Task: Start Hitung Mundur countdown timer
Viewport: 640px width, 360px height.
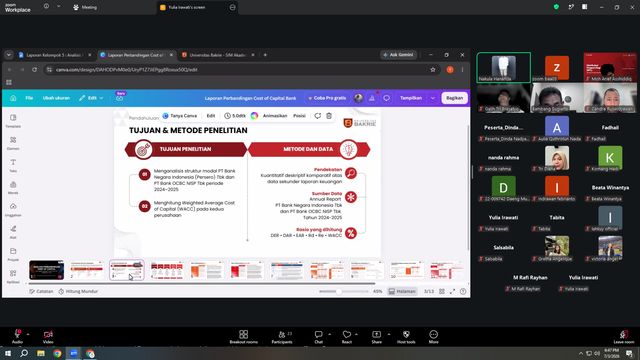Action: click(78, 291)
